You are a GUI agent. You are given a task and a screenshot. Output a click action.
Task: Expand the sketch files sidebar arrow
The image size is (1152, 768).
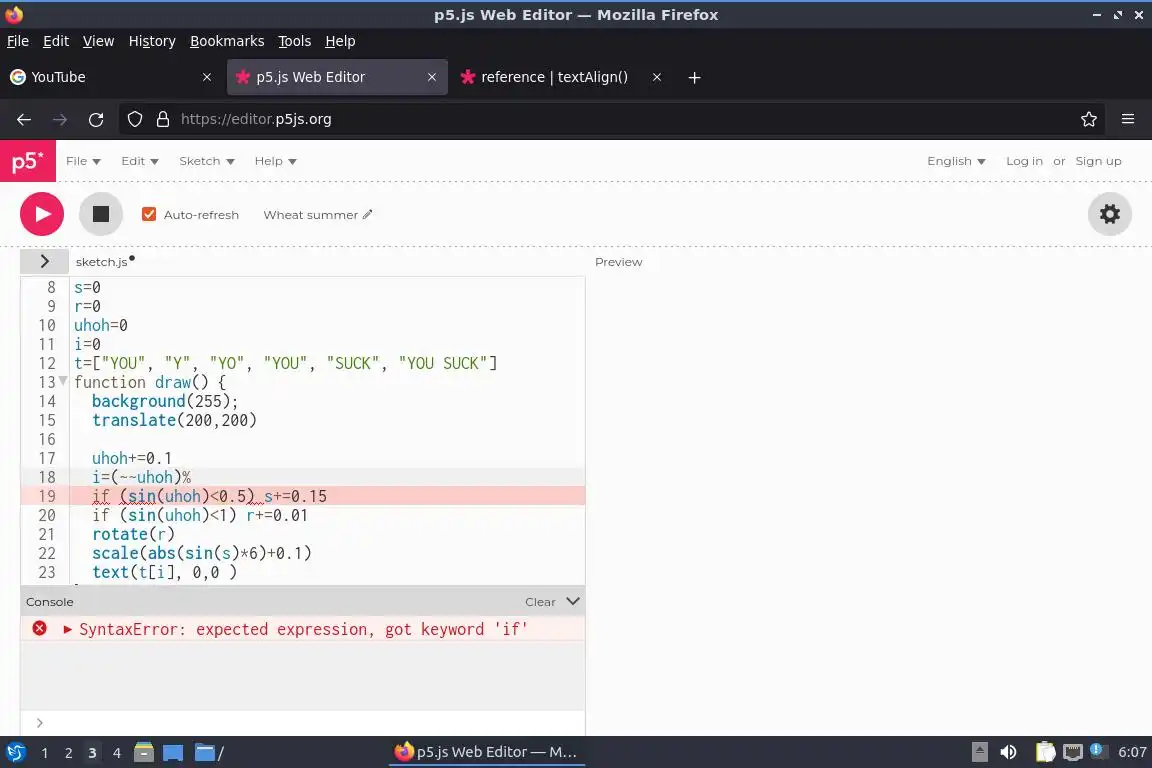click(45, 262)
